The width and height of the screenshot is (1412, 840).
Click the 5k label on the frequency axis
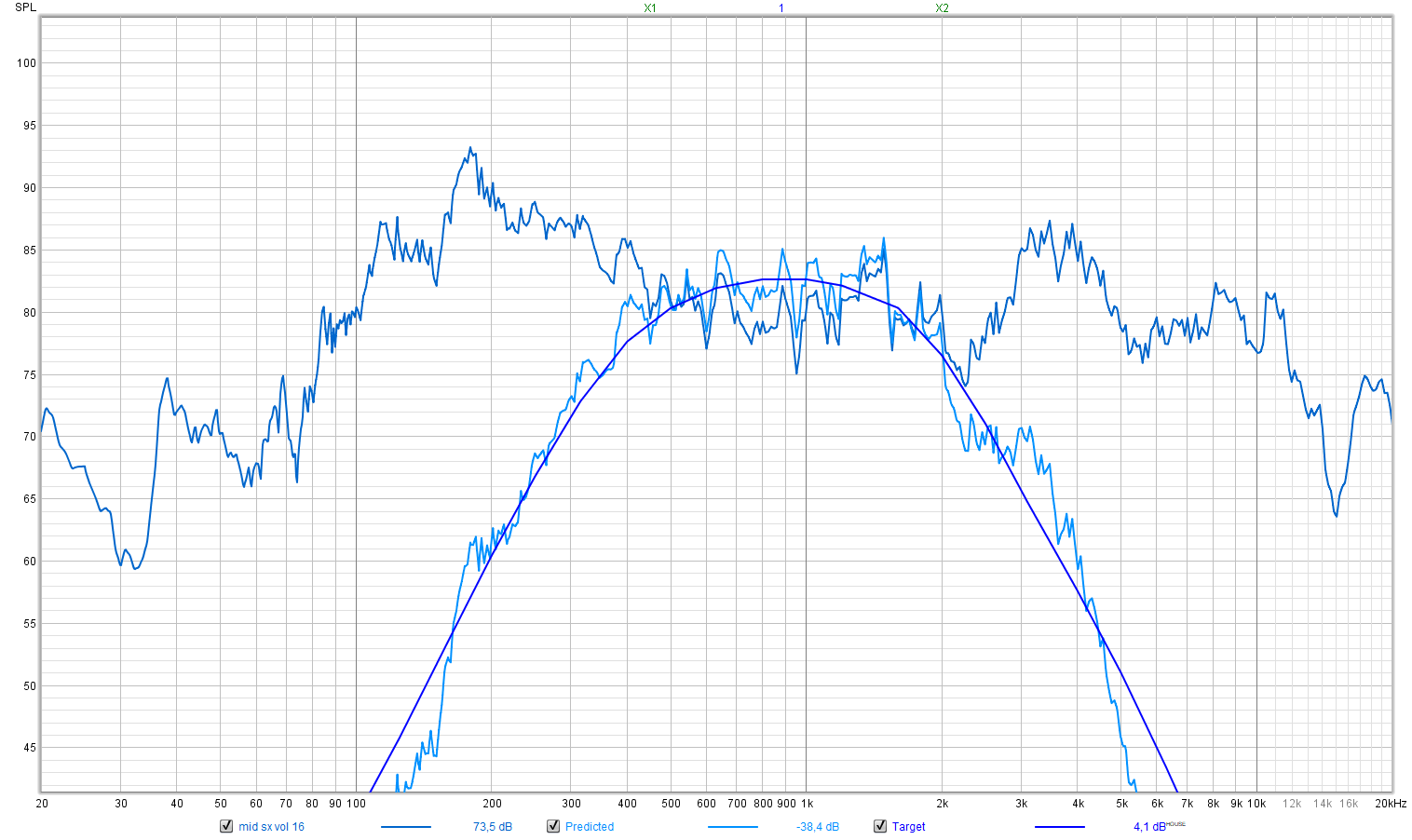tap(1122, 804)
